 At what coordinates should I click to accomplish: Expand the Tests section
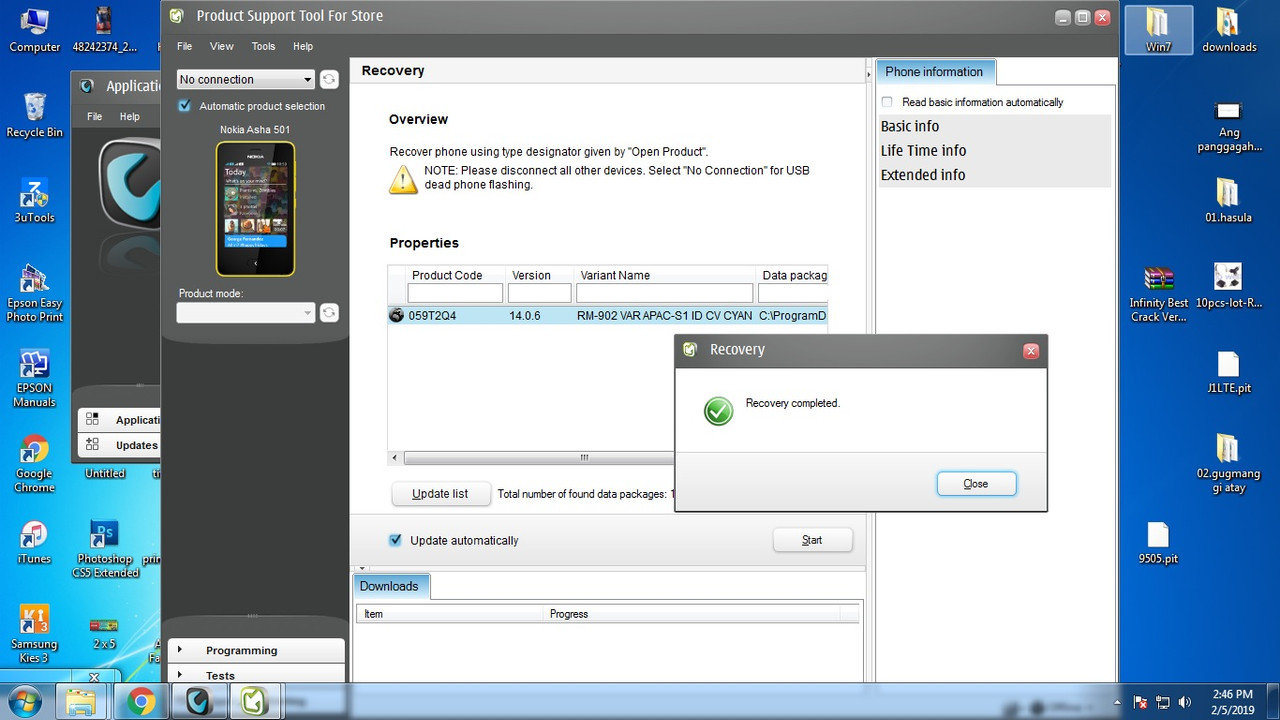(256, 675)
